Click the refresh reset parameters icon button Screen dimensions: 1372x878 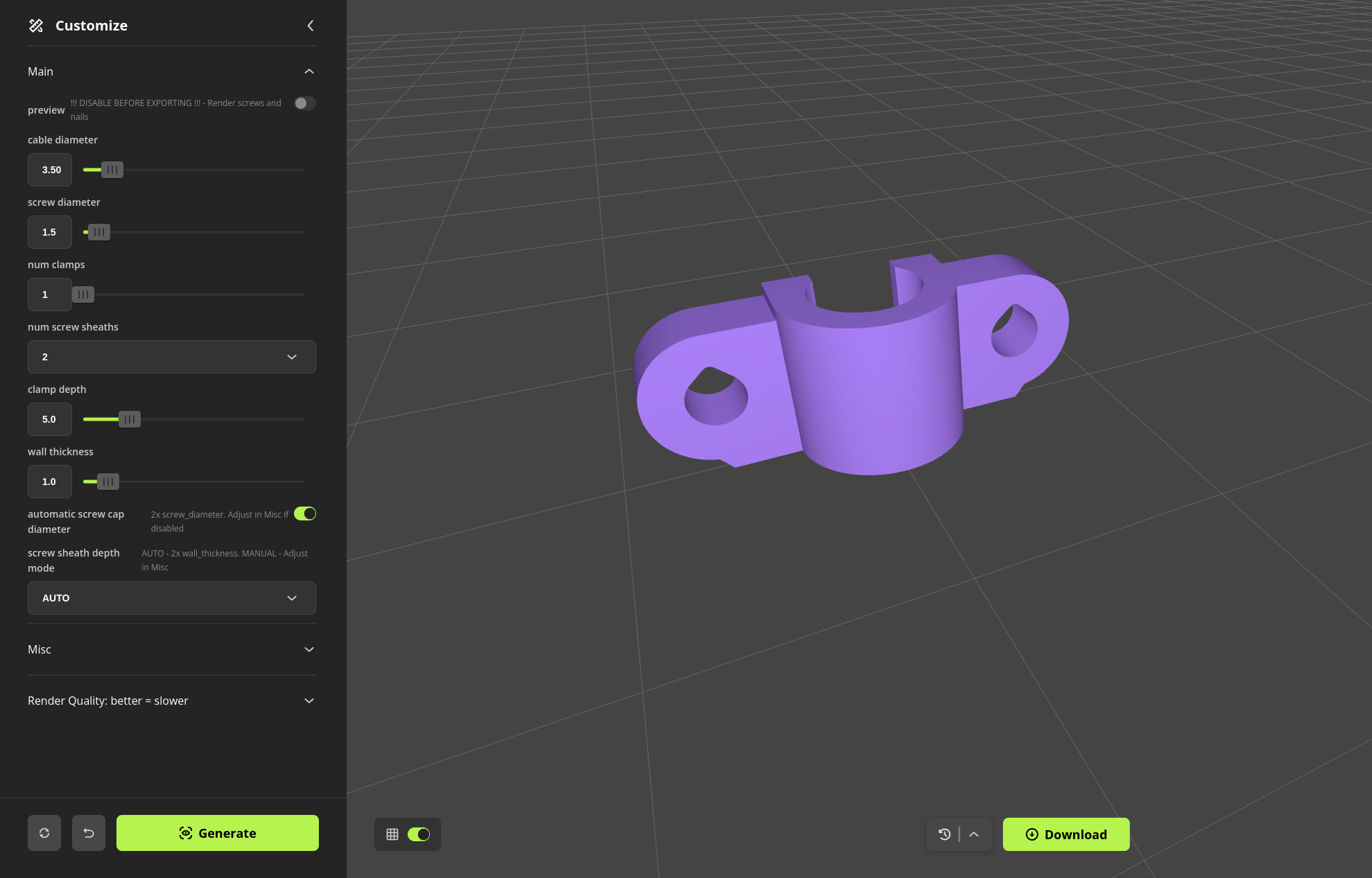pos(44,833)
